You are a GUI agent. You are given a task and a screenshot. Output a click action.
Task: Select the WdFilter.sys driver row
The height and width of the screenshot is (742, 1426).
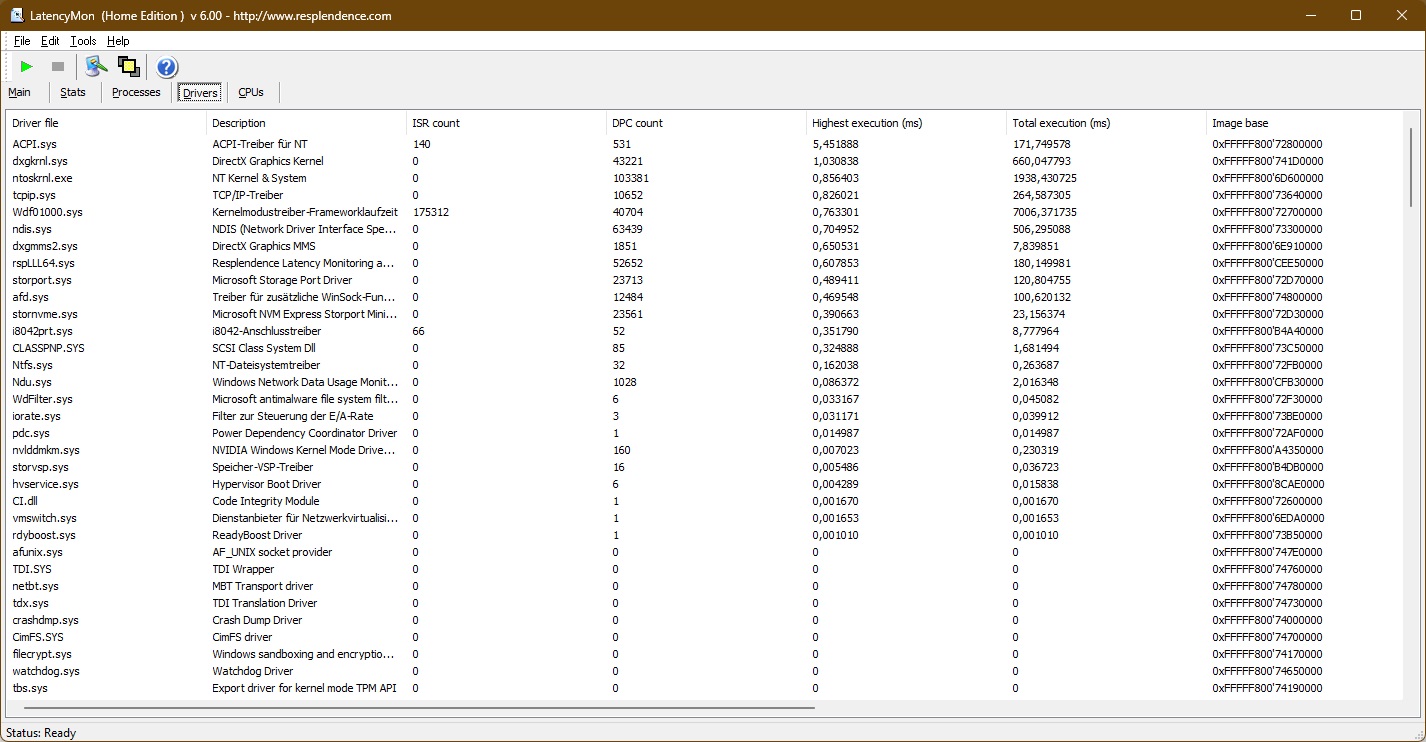pyautogui.click(x=705, y=399)
